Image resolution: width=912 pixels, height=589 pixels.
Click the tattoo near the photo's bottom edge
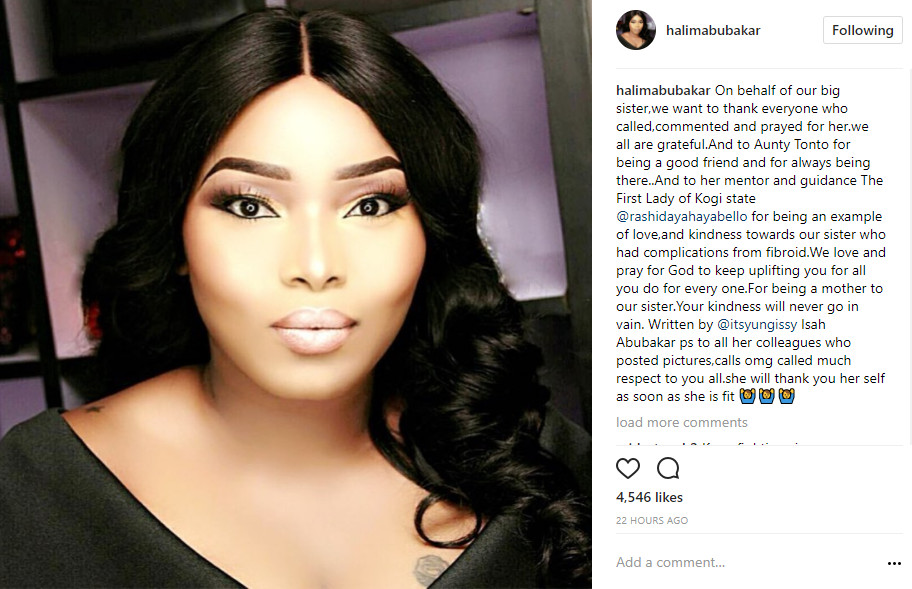(x=432, y=569)
